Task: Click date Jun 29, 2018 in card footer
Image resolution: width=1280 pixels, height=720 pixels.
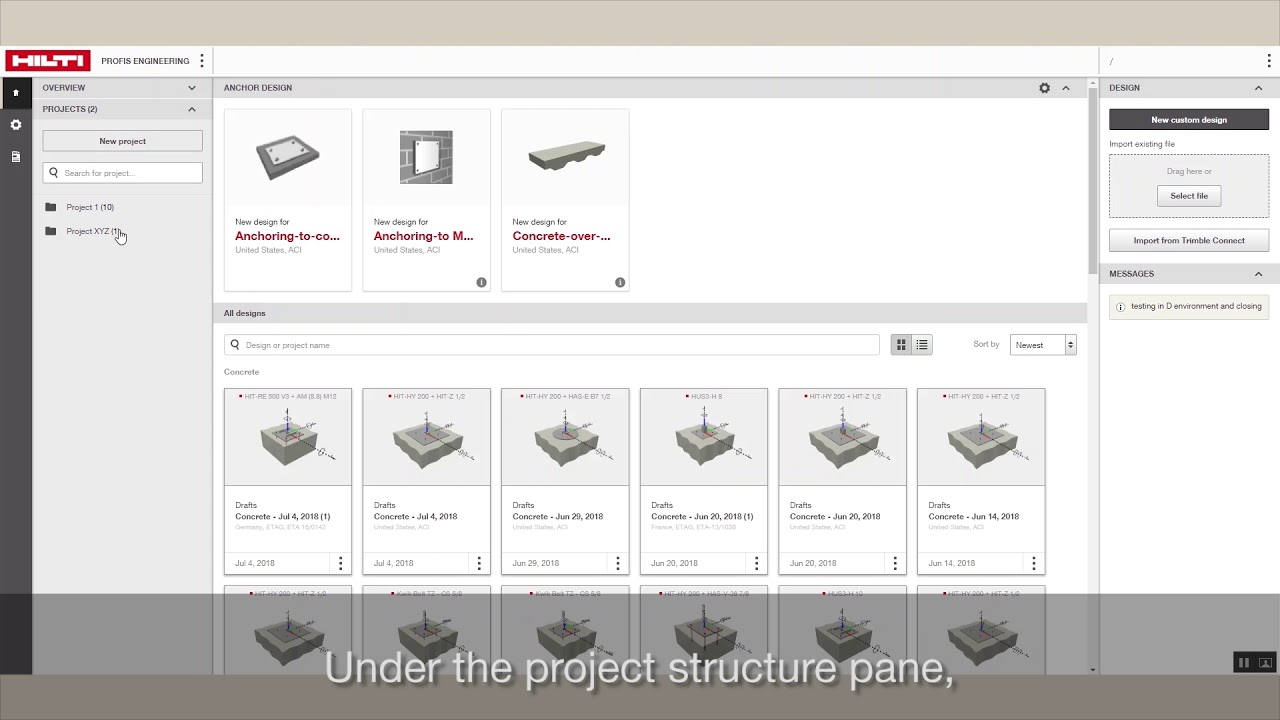Action: pos(536,563)
